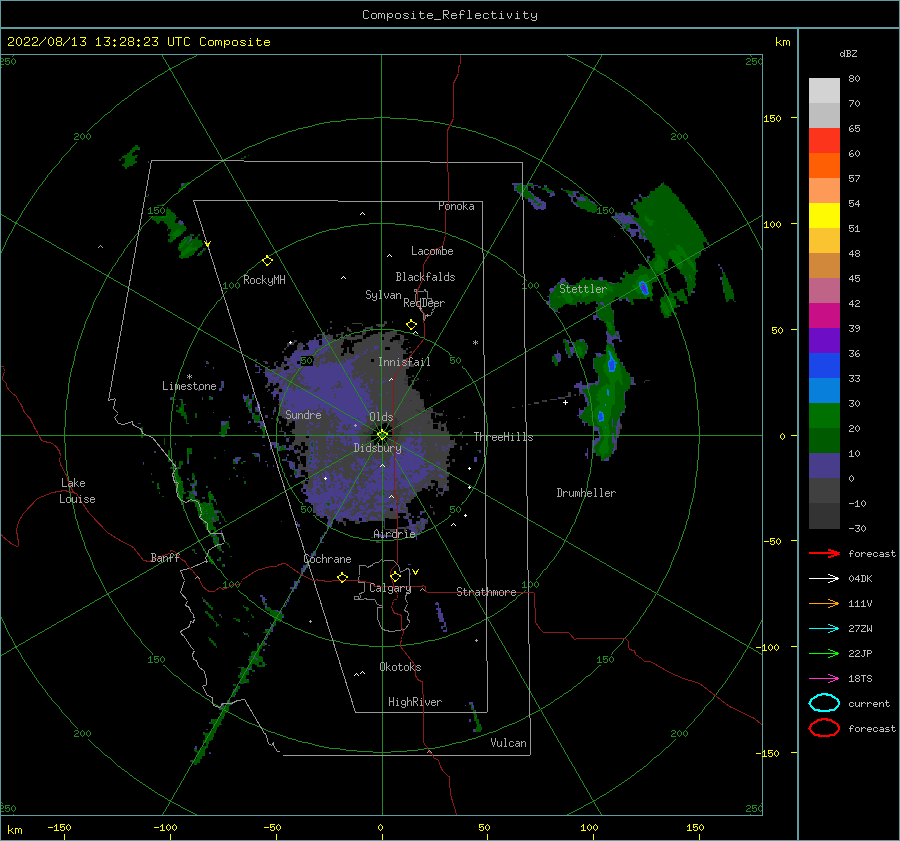The width and height of the screenshot is (900, 841).
Task: Click the cyan current ellipse icon
Action: pyautogui.click(x=824, y=703)
